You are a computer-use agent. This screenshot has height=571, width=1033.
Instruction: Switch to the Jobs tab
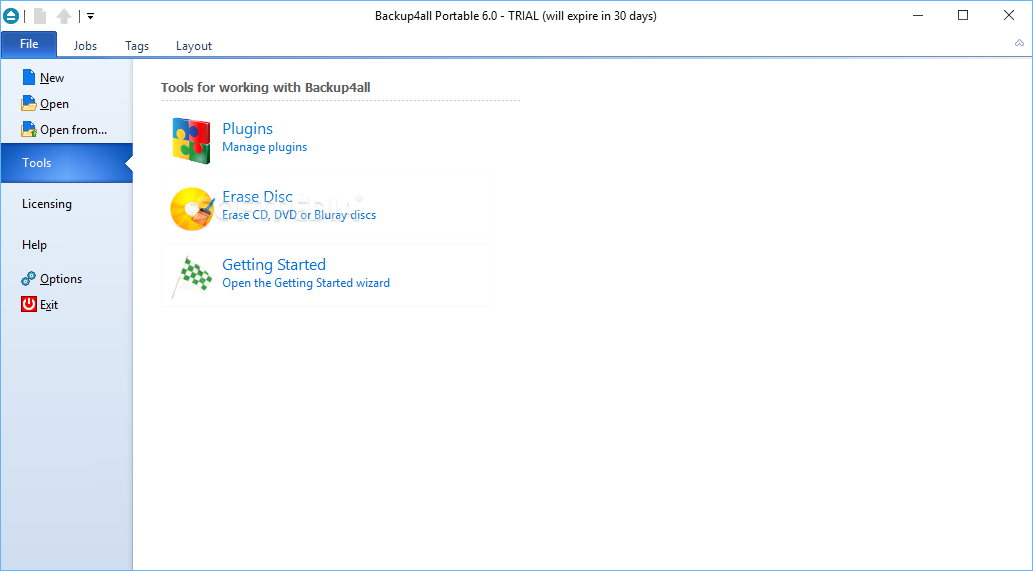tap(85, 45)
